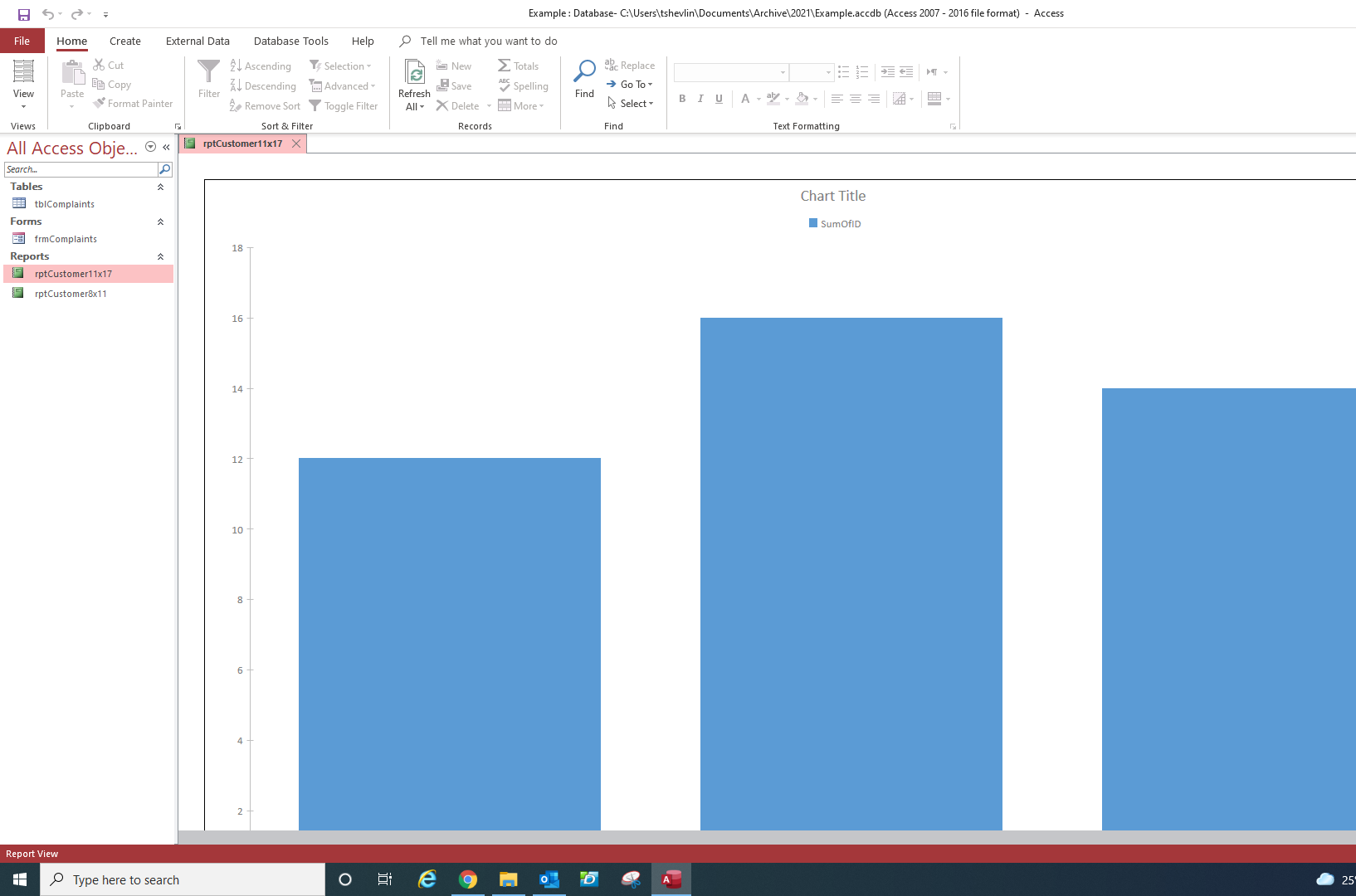Toggle Italic formatting
Viewport: 1356px width, 896px height.
click(700, 99)
